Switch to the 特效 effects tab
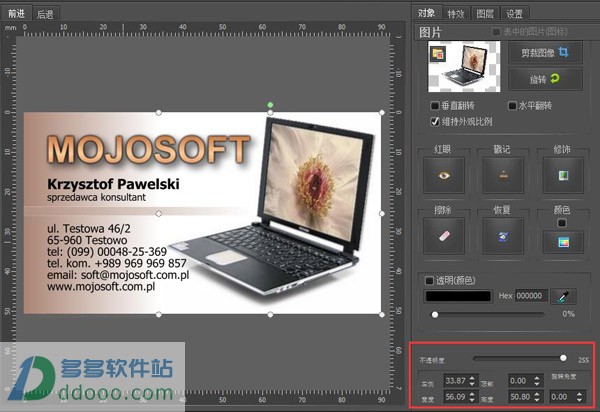 456,14
